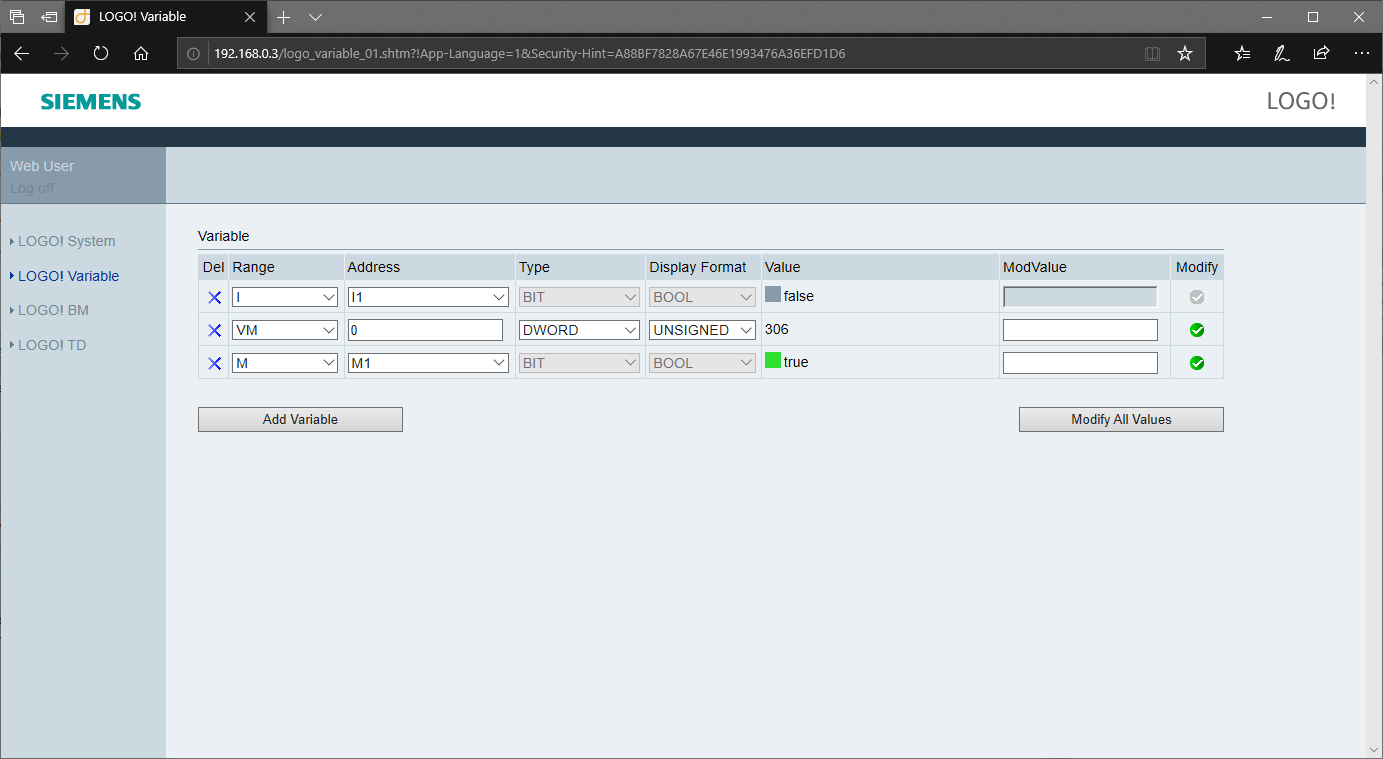Open Type dropdown showing DWORD
This screenshot has width=1383, height=759.
point(579,330)
